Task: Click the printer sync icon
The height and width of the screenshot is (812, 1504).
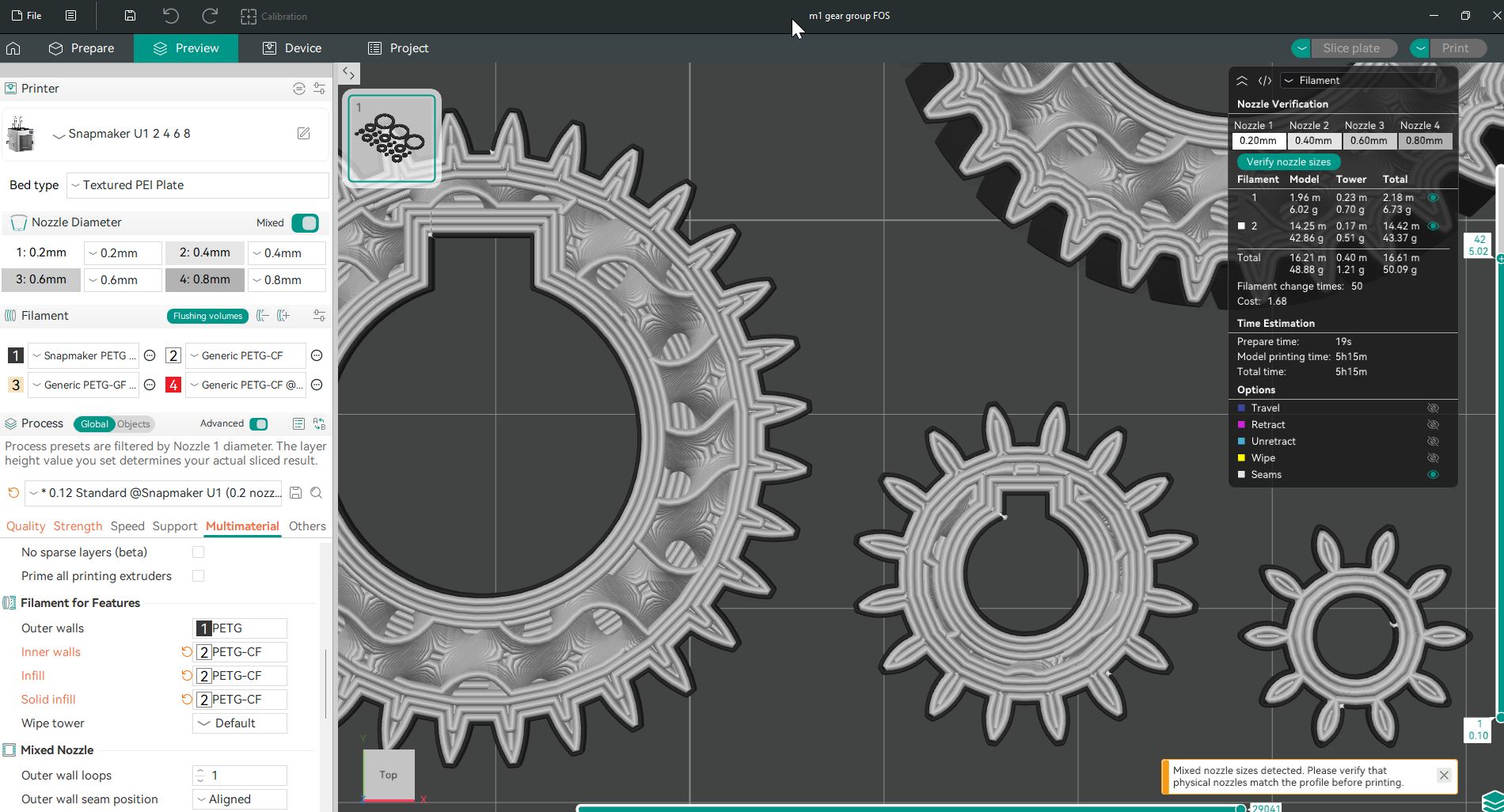Action: (298, 89)
